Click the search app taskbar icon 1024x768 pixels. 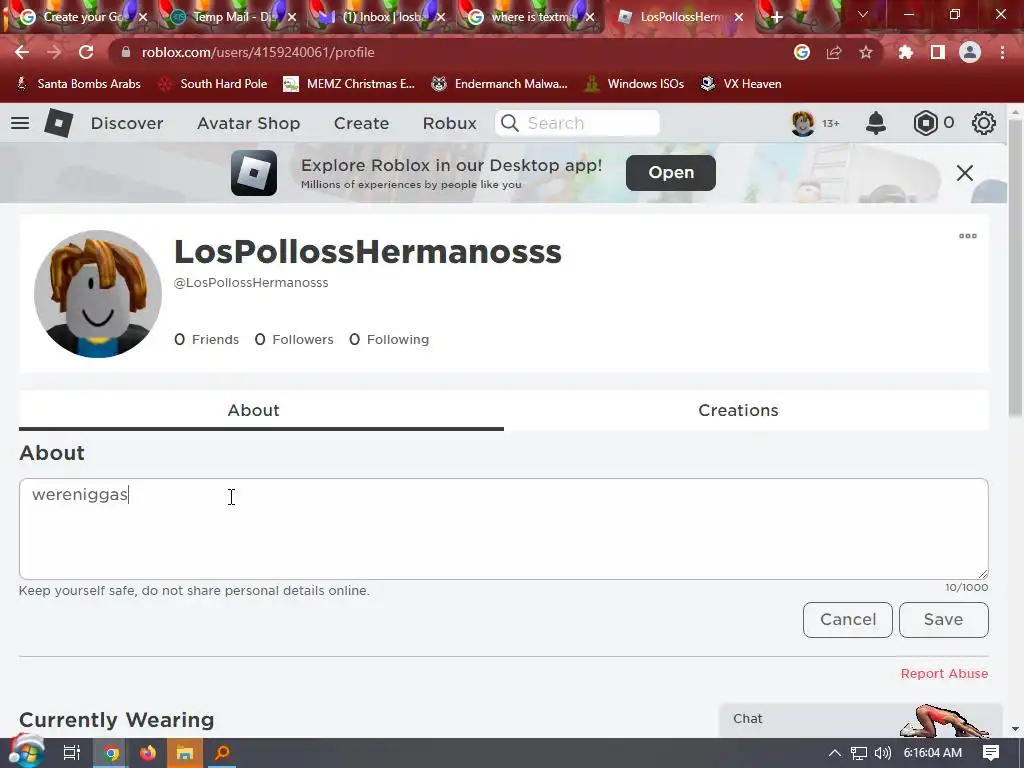(223, 753)
